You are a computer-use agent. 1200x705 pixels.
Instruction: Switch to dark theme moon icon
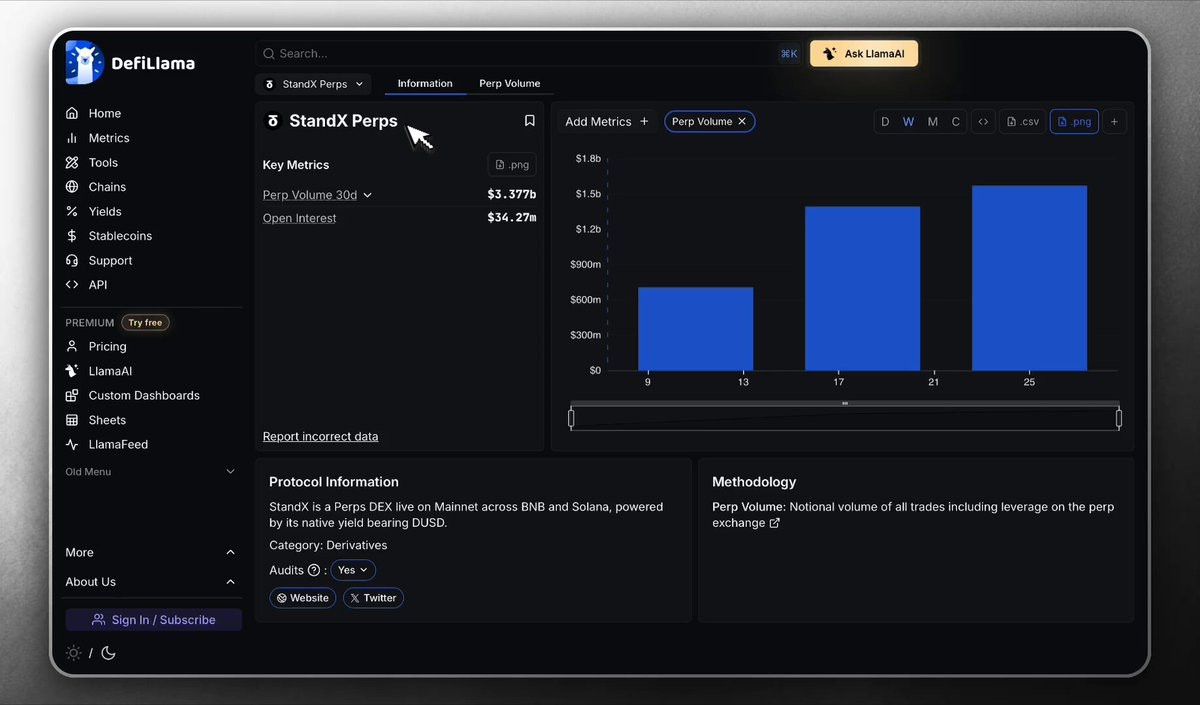click(109, 653)
